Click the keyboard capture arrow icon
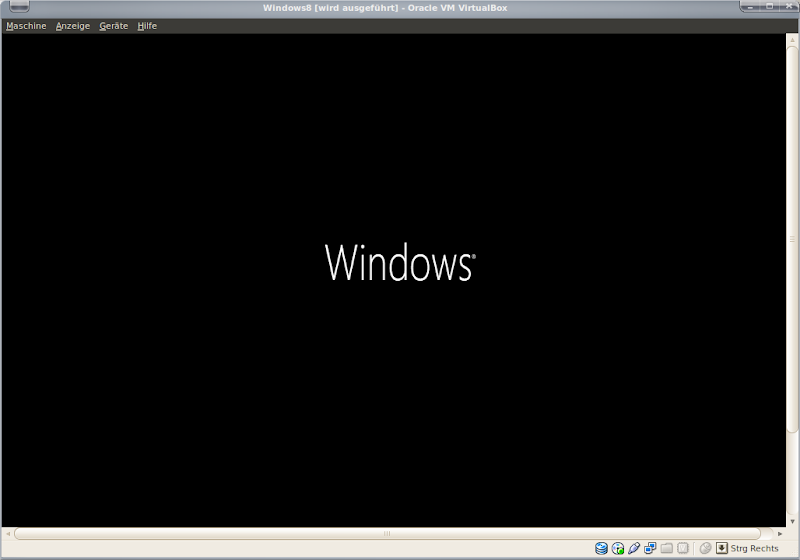The height and width of the screenshot is (560, 800). 721,548
